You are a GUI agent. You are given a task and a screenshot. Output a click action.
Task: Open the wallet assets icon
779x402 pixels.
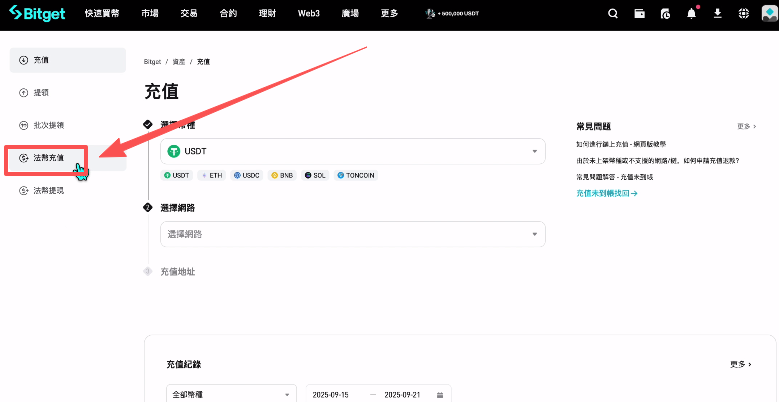640,14
